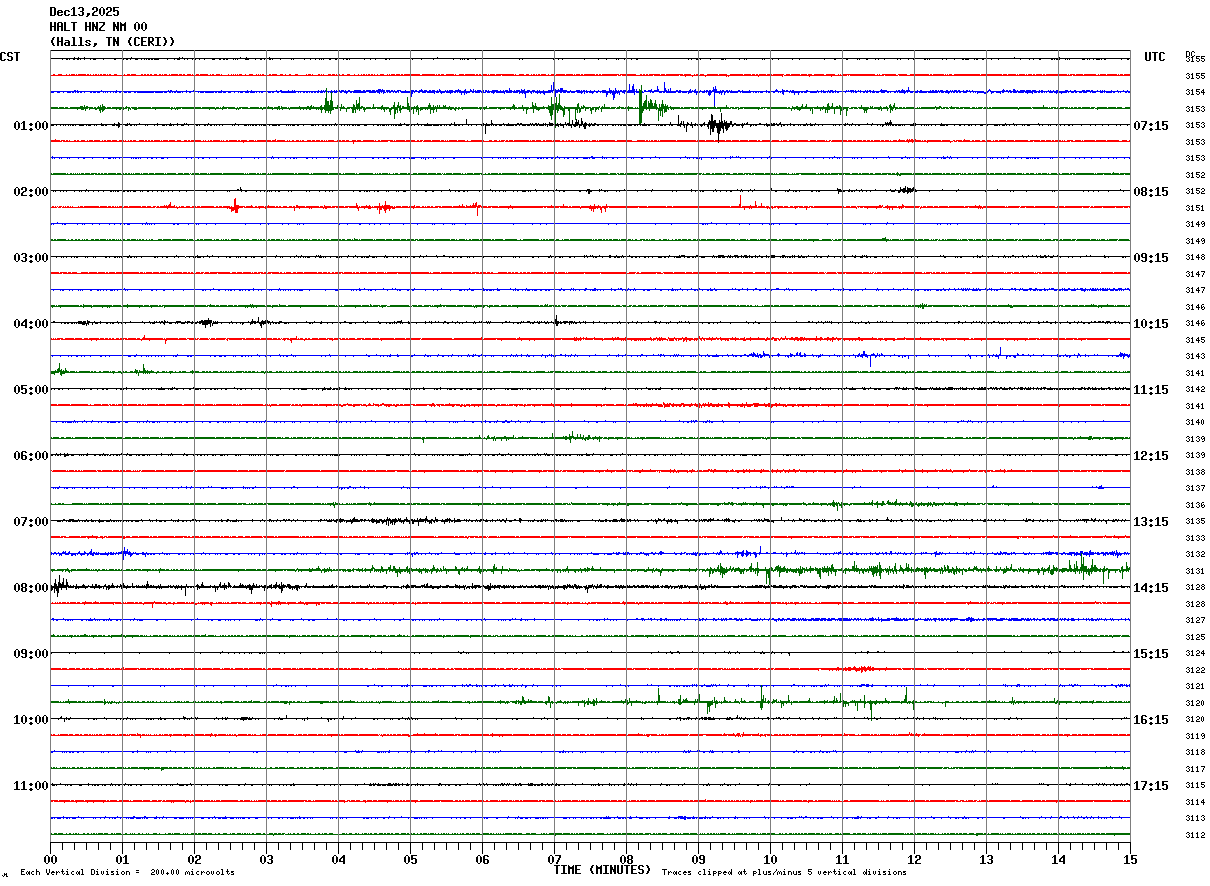Viewport: 1210px width, 886px height.
Task: Click the 11:00 CST row label
Action: [31, 786]
